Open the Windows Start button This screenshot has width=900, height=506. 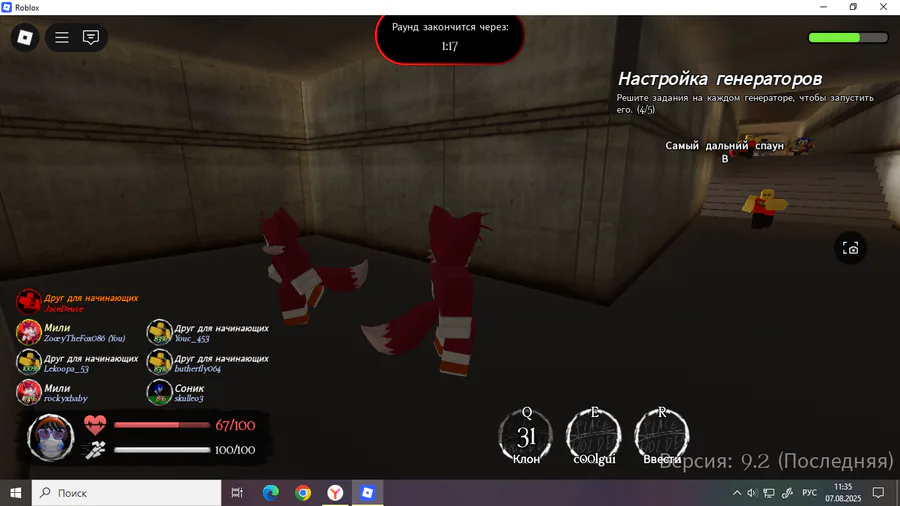(15, 493)
